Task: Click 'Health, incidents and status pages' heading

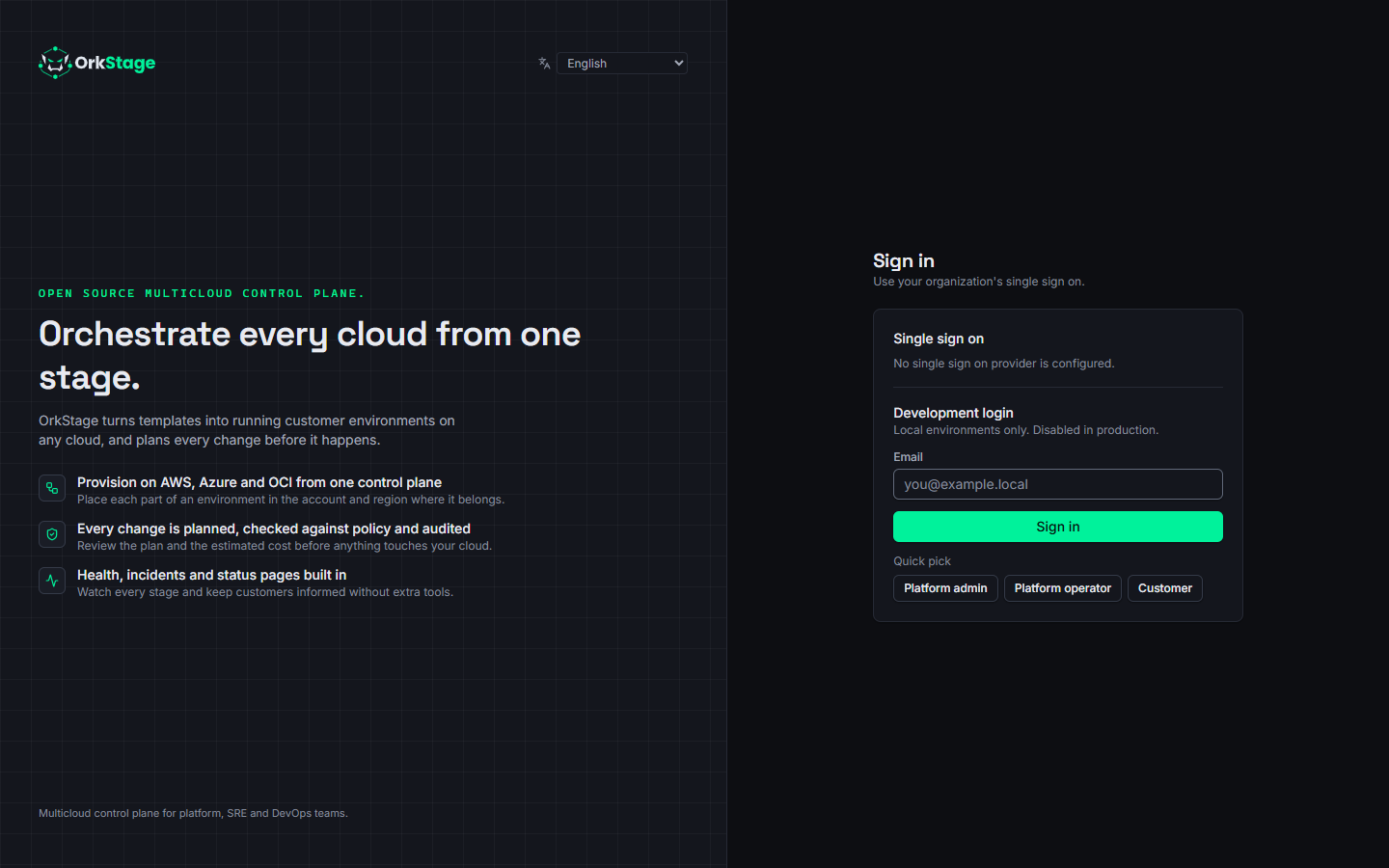Action: pos(211,575)
